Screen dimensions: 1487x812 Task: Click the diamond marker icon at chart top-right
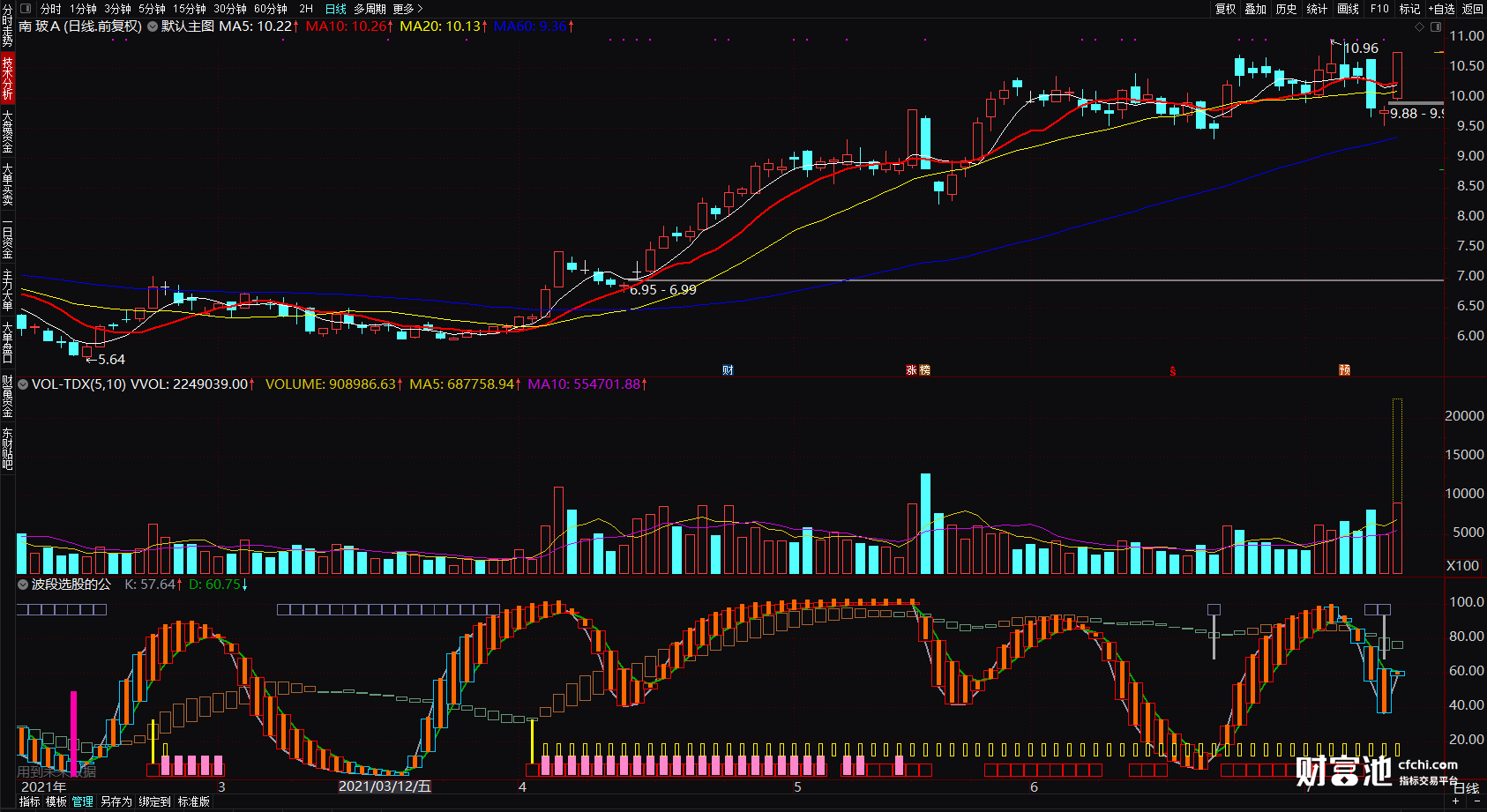(1419, 27)
